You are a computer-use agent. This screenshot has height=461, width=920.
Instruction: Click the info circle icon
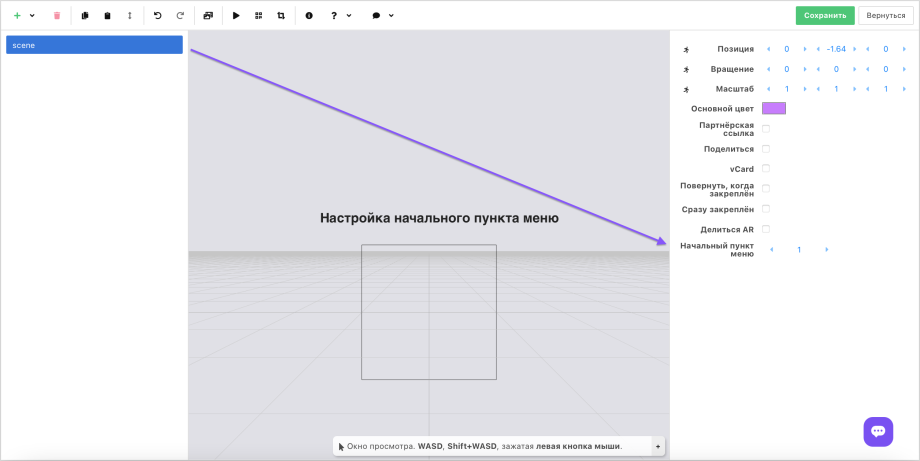point(309,16)
